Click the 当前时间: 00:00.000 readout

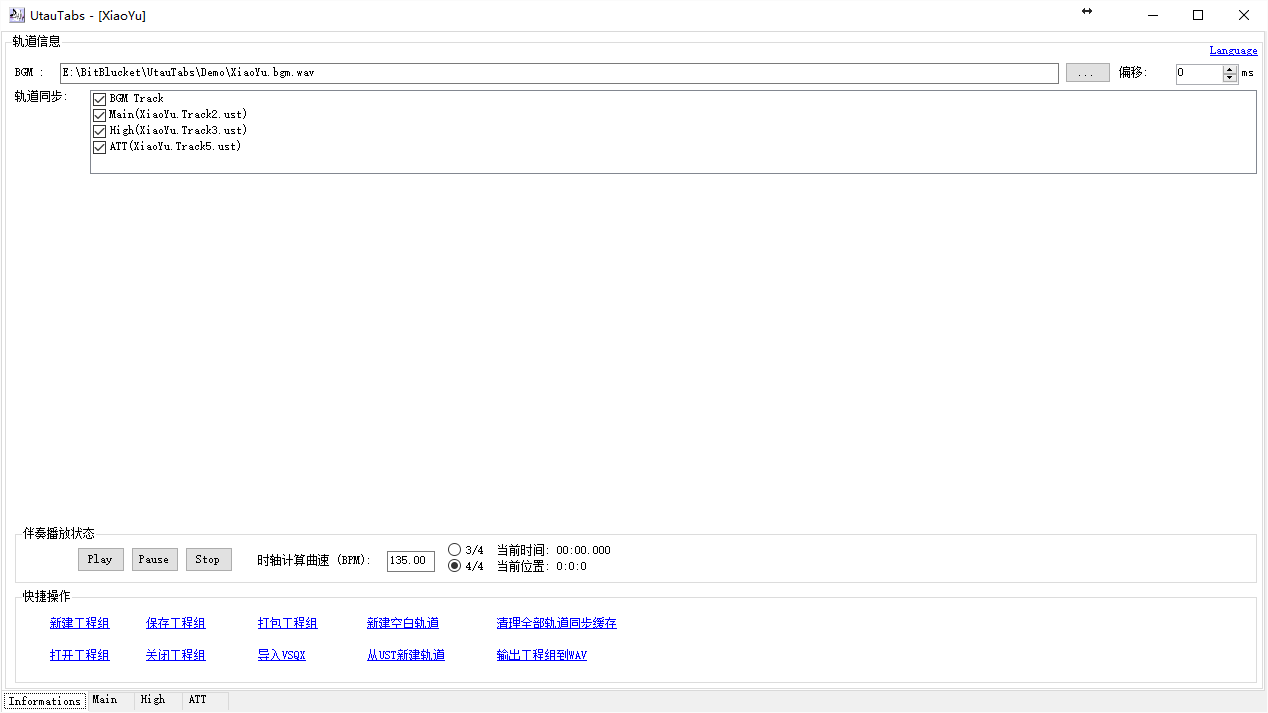[554, 550]
